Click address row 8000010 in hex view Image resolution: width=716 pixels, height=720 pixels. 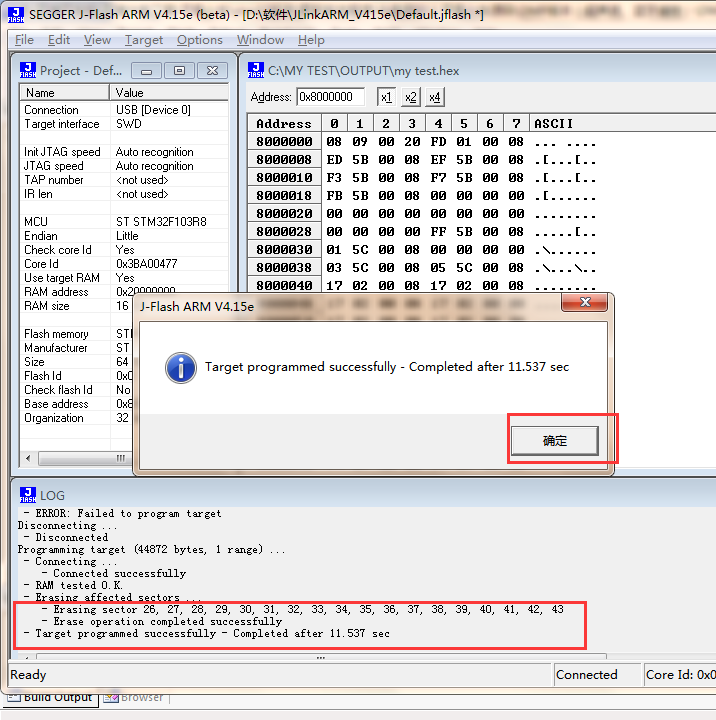point(284,178)
